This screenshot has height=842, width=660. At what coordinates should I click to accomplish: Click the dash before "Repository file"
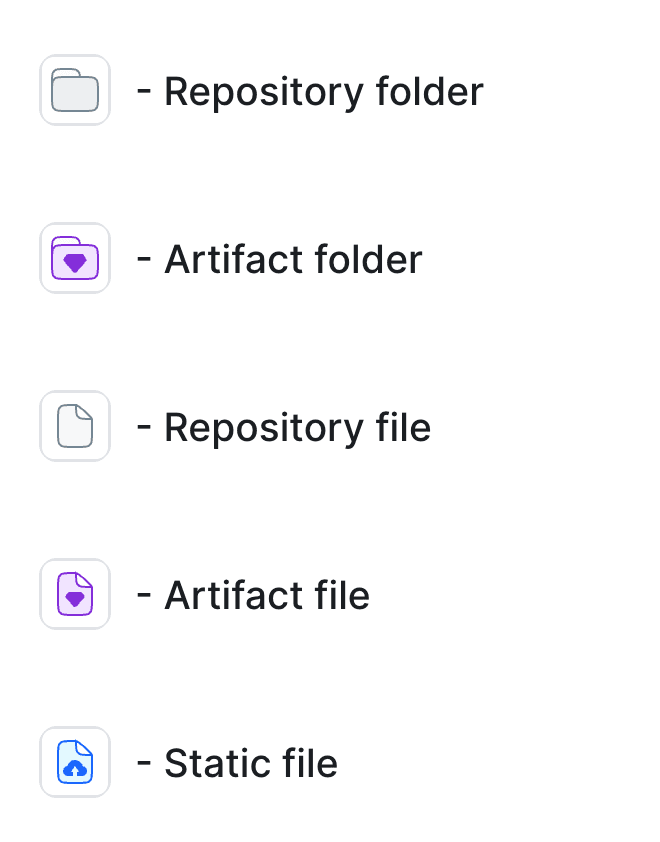click(145, 428)
